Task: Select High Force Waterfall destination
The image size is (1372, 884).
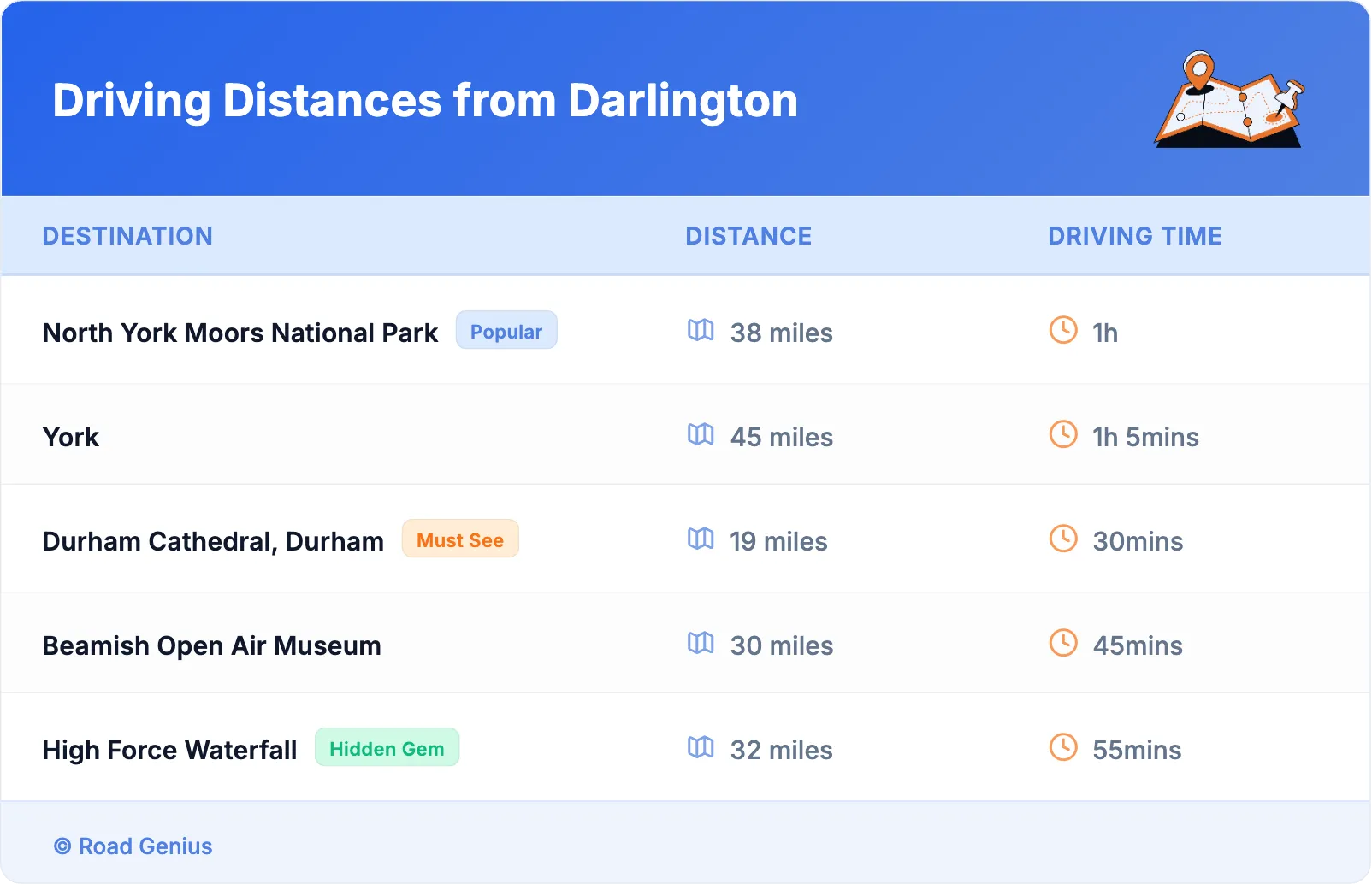Action: pyautogui.click(x=169, y=750)
